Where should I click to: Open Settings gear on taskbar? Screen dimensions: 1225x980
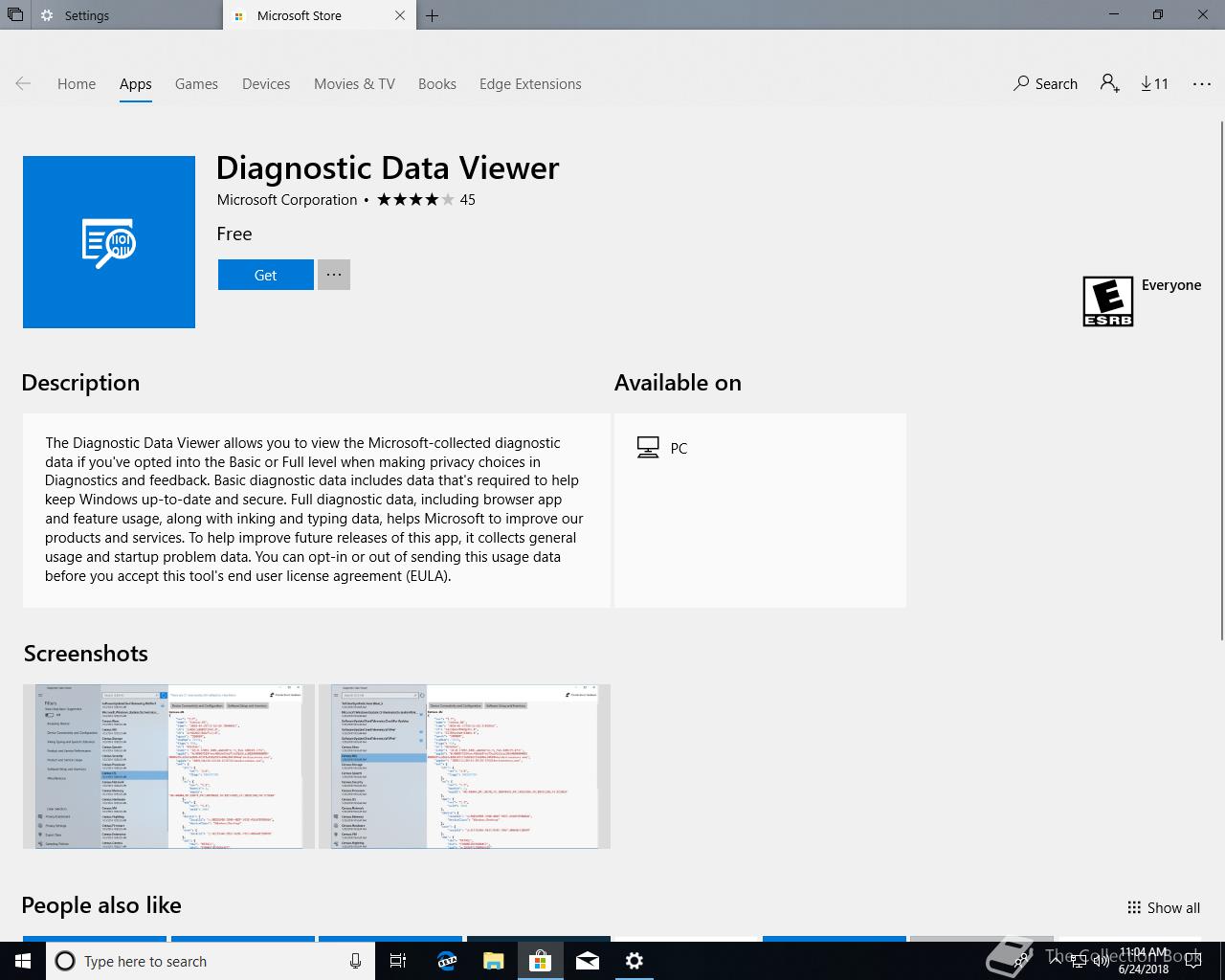click(x=634, y=961)
